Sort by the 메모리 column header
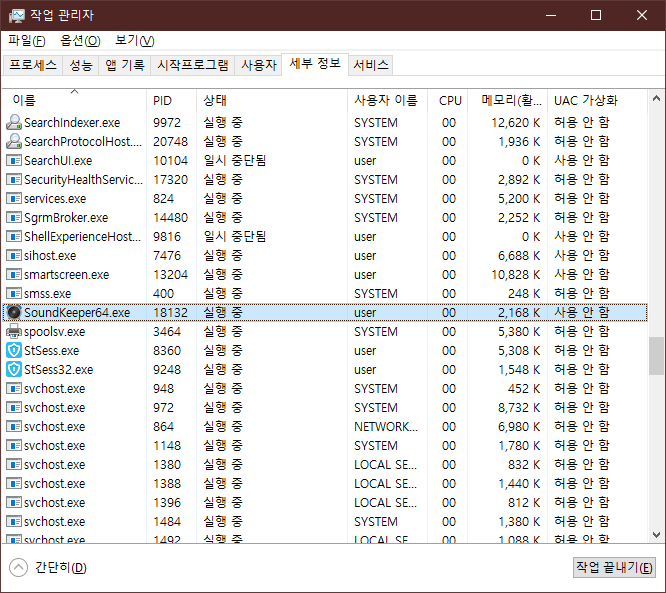This screenshot has height=593, width=666. coord(508,100)
